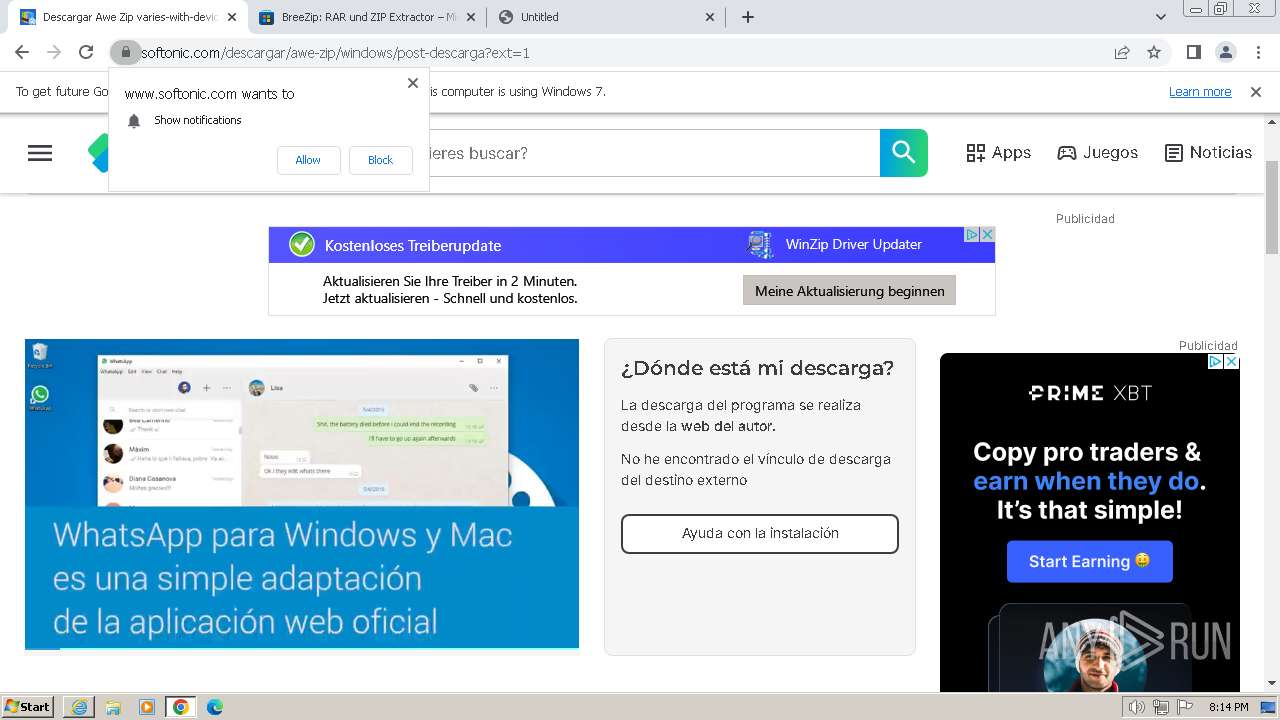Open the Chrome profile avatar menu
Screen dimensions: 1280x720
(x=1225, y=52)
